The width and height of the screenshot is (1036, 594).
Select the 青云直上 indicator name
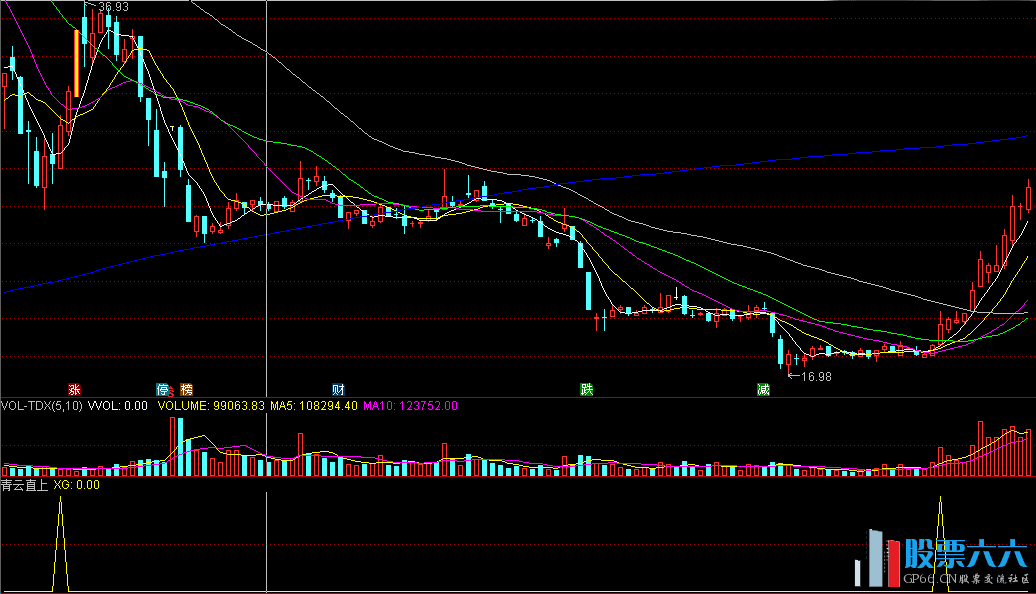click(x=25, y=485)
